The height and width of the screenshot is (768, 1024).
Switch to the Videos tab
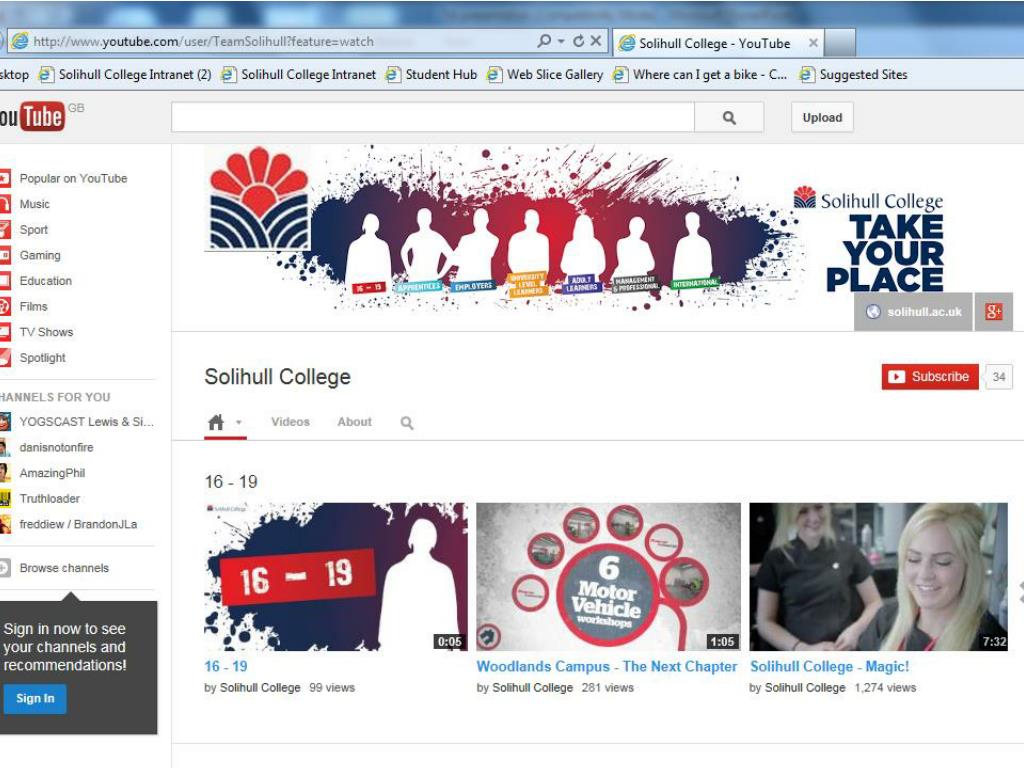290,422
